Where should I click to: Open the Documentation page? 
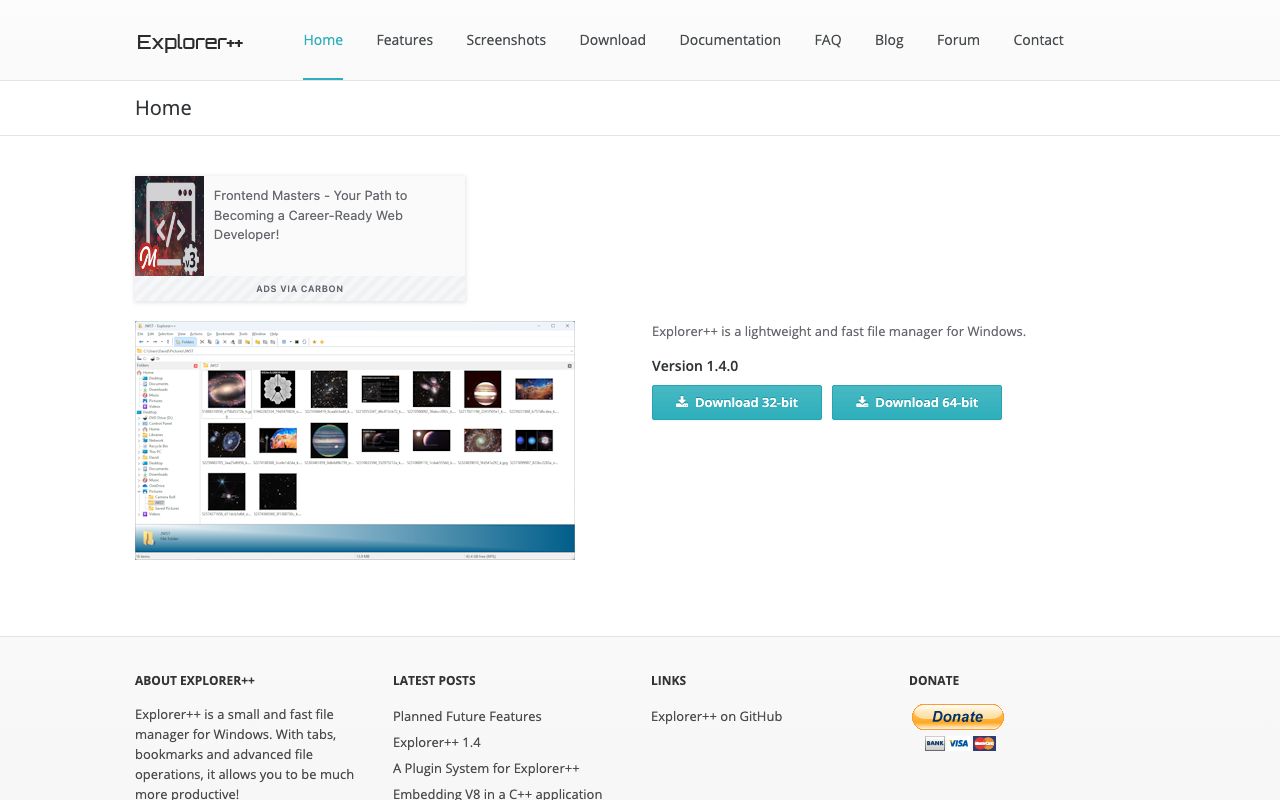[x=730, y=40]
